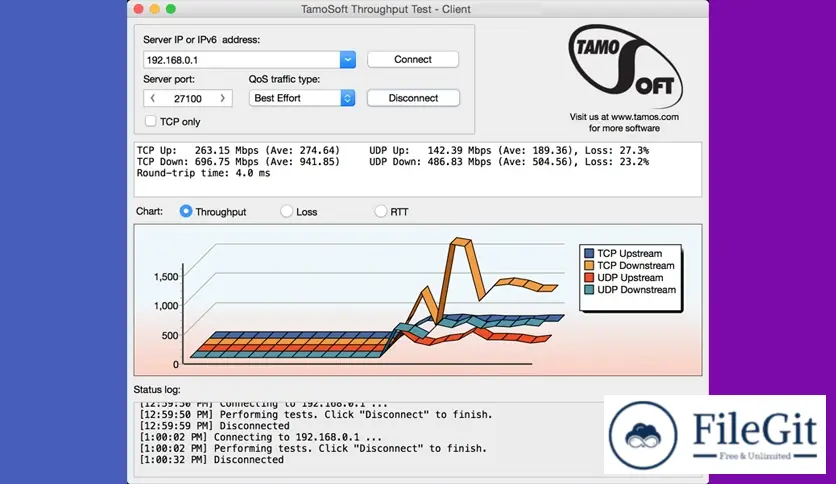Click the 1:00:32 PM Disconnected log entry
This screenshot has width=836, height=484.
[x=212, y=459]
